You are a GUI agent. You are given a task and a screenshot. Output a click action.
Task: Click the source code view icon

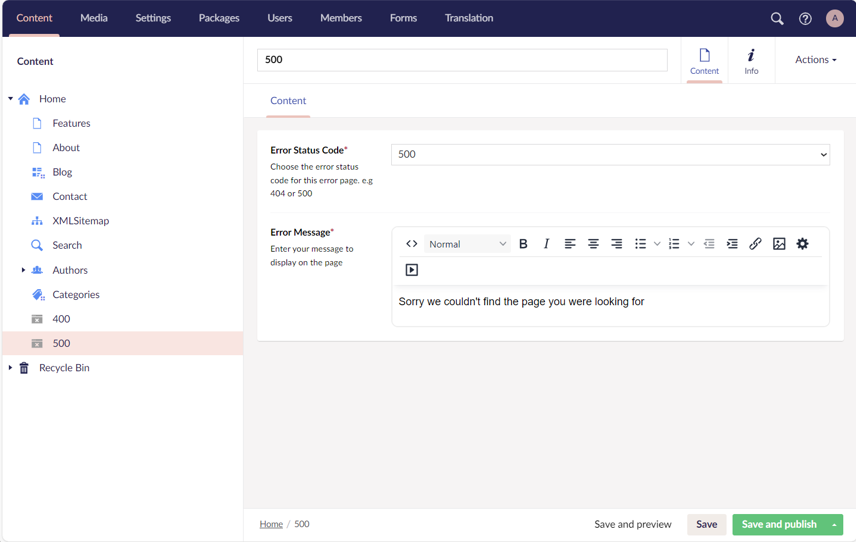point(411,244)
